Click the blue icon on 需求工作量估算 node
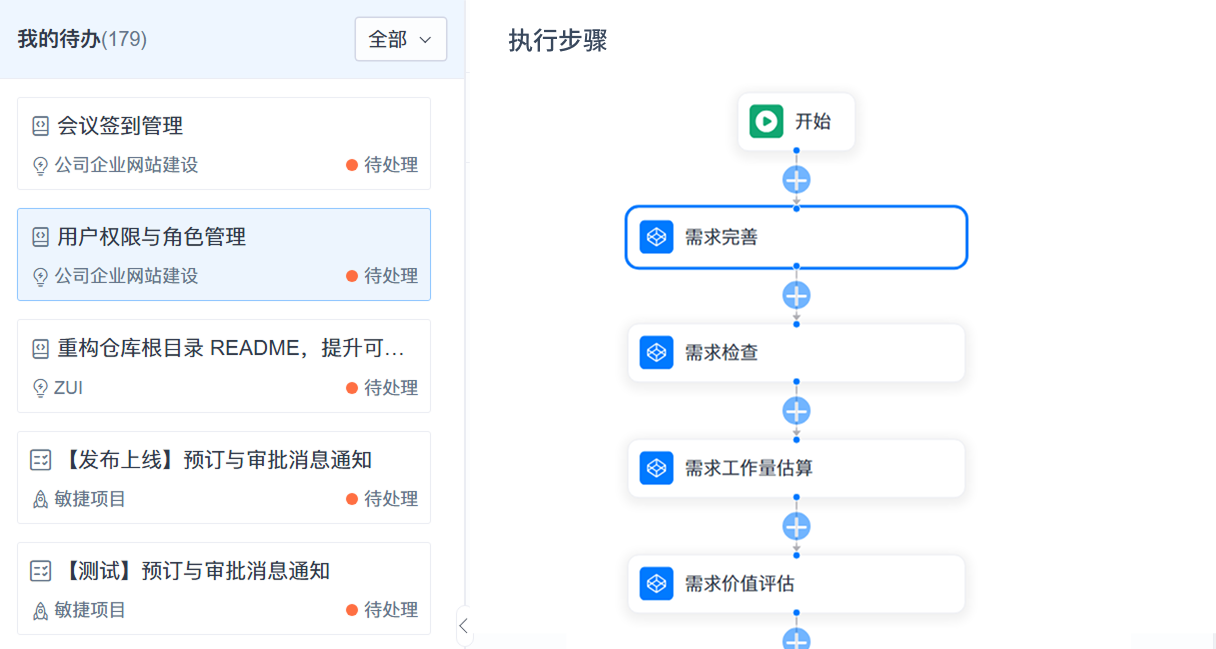 656,467
